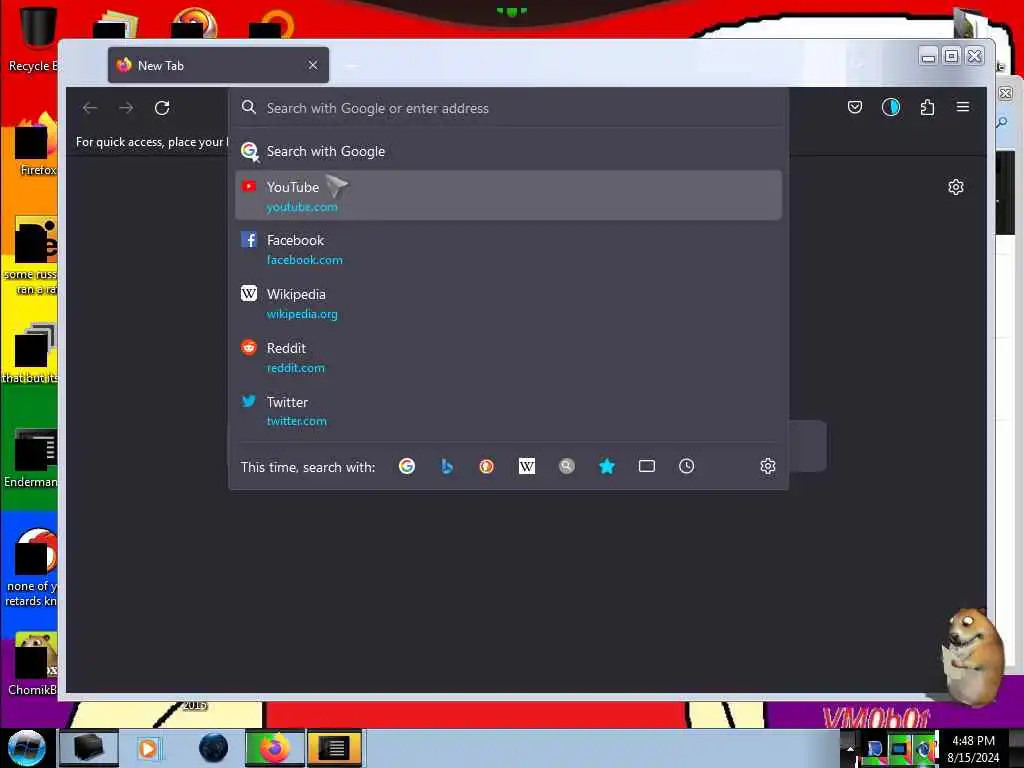The width and height of the screenshot is (1024, 768).
Task: Select the ChomikB desktop icon
Action: (33, 665)
